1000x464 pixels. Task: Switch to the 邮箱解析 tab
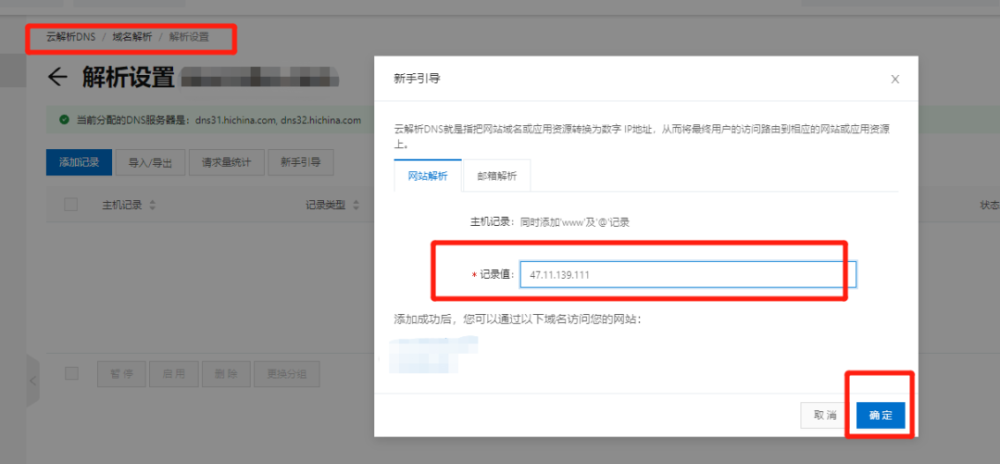coord(497,177)
